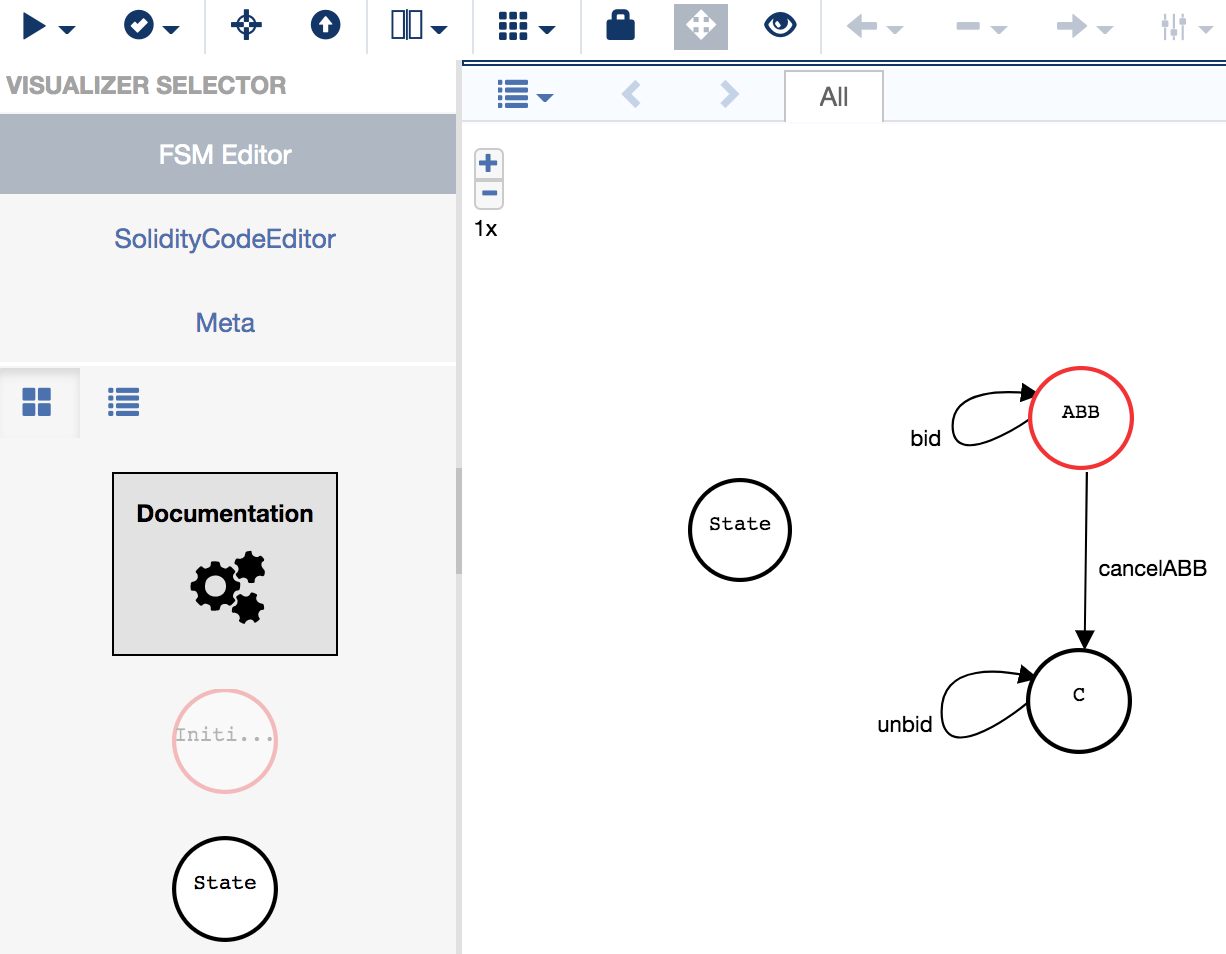Select the All tab
The height and width of the screenshot is (954, 1226).
pos(833,97)
